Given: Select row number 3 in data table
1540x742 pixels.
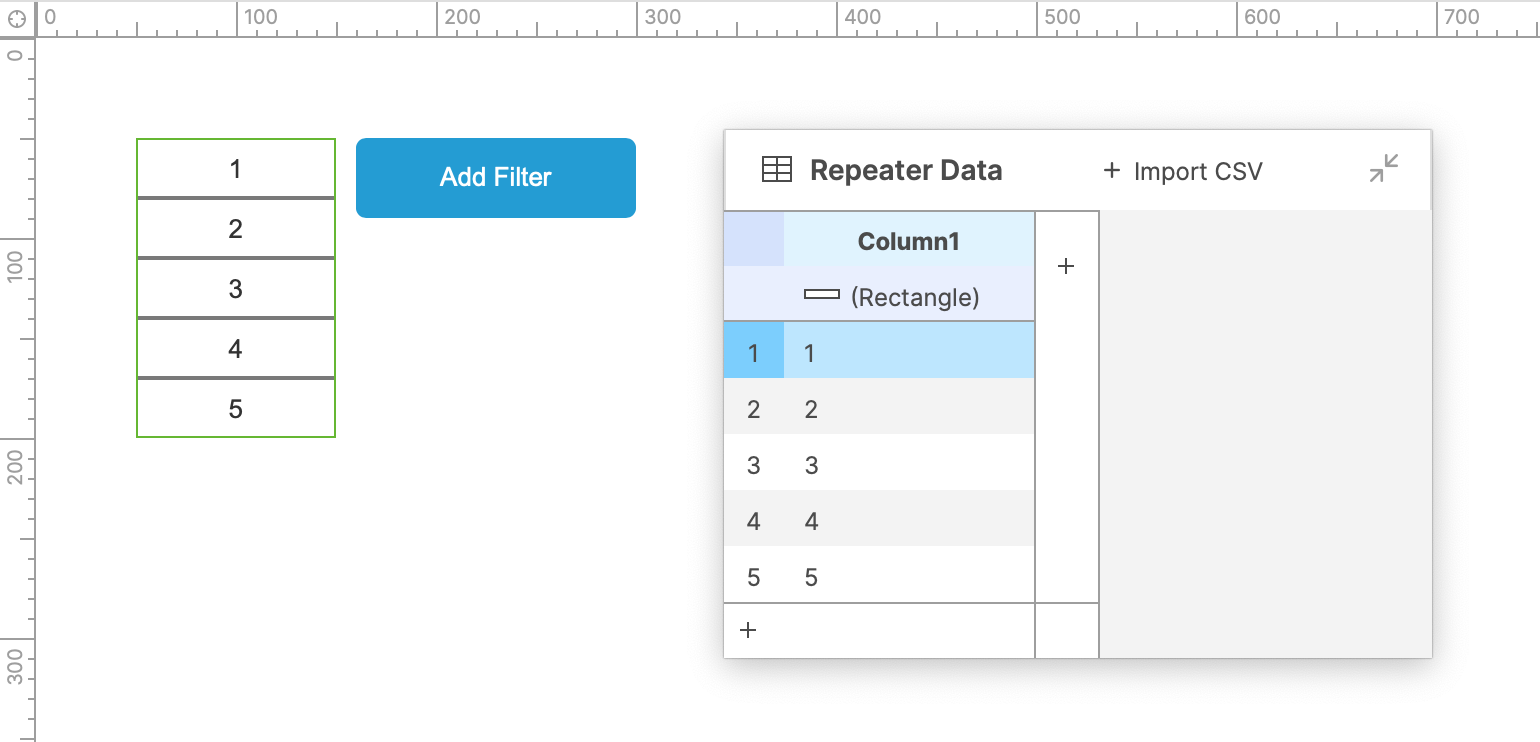Looking at the screenshot, I should click(x=753, y=465).
